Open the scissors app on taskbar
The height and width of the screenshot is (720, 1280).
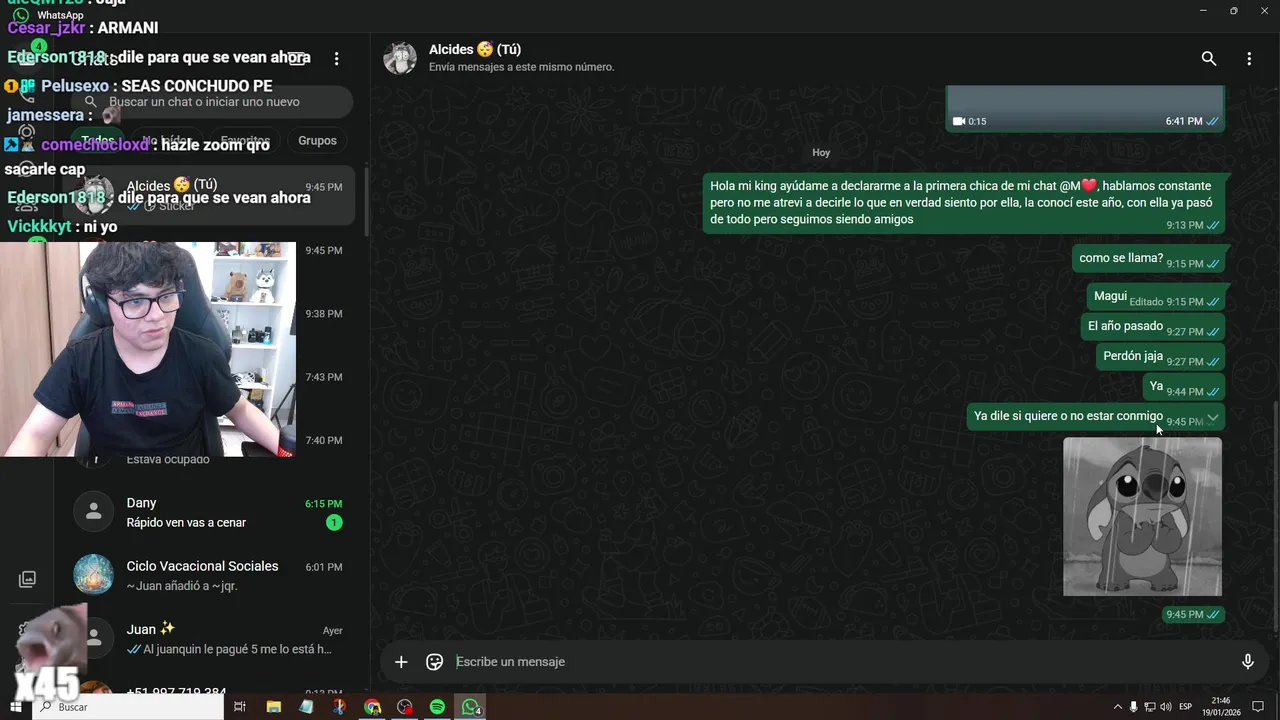[339, 707]
